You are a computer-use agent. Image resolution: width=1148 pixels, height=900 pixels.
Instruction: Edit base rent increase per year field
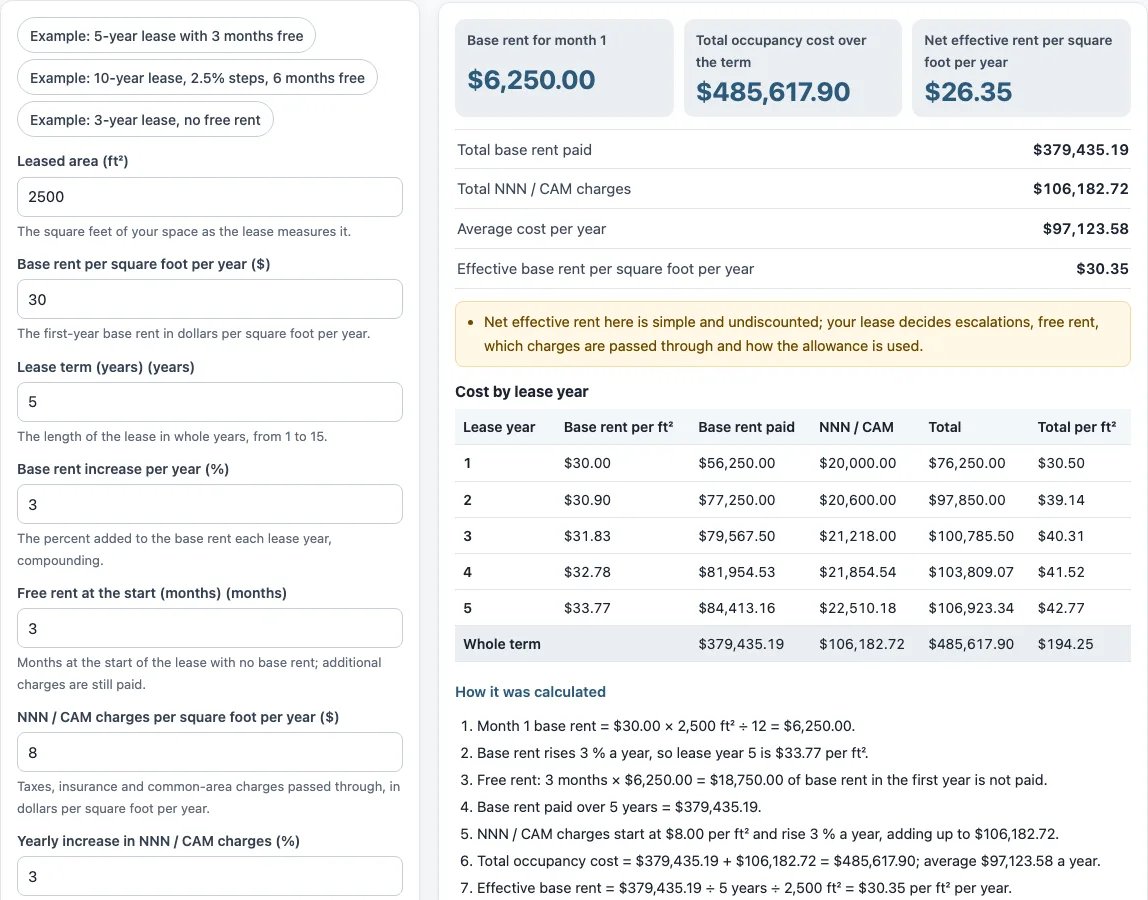(x=209, y=504)
